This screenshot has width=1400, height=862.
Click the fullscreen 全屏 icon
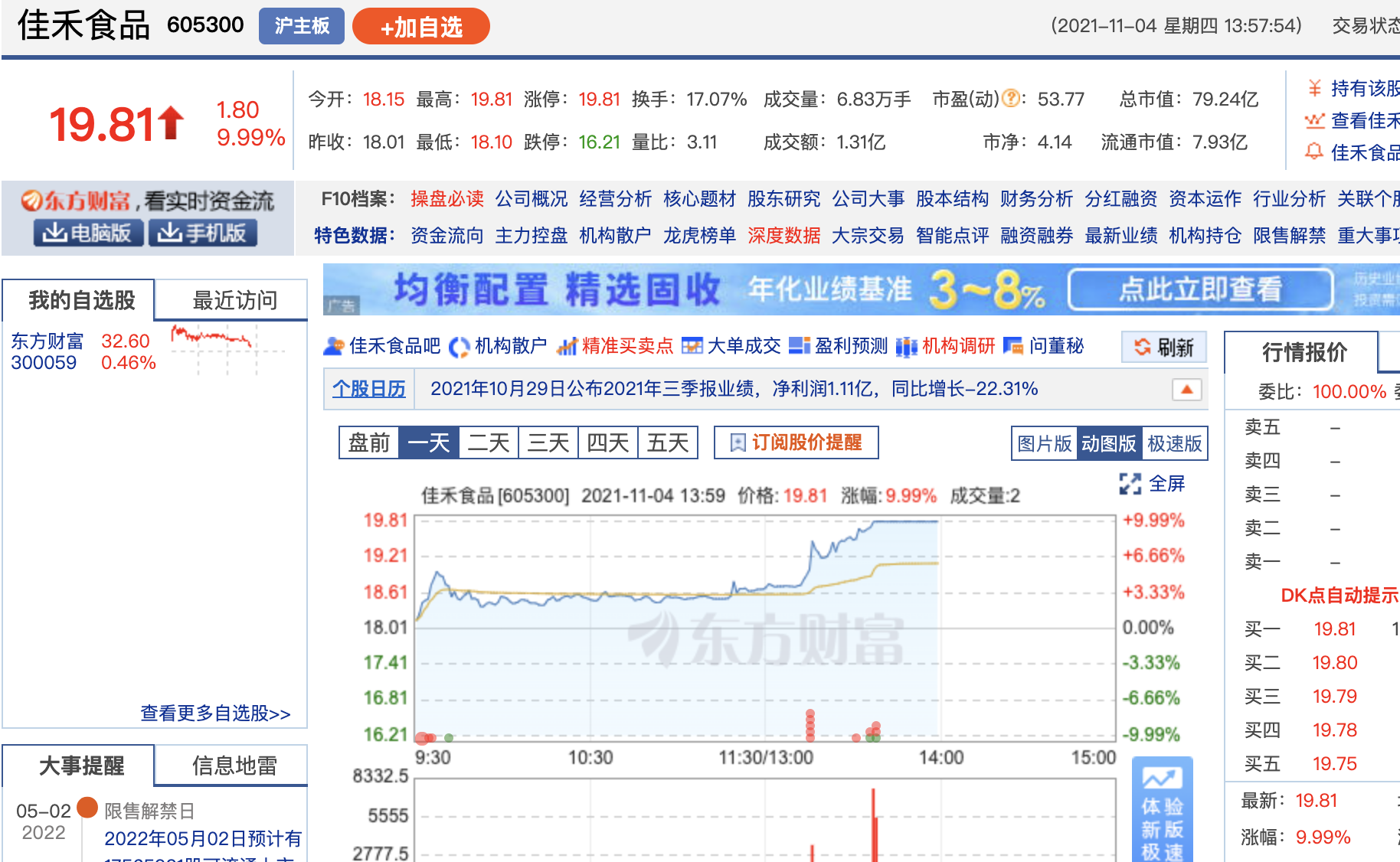[x=1130, y=484]
